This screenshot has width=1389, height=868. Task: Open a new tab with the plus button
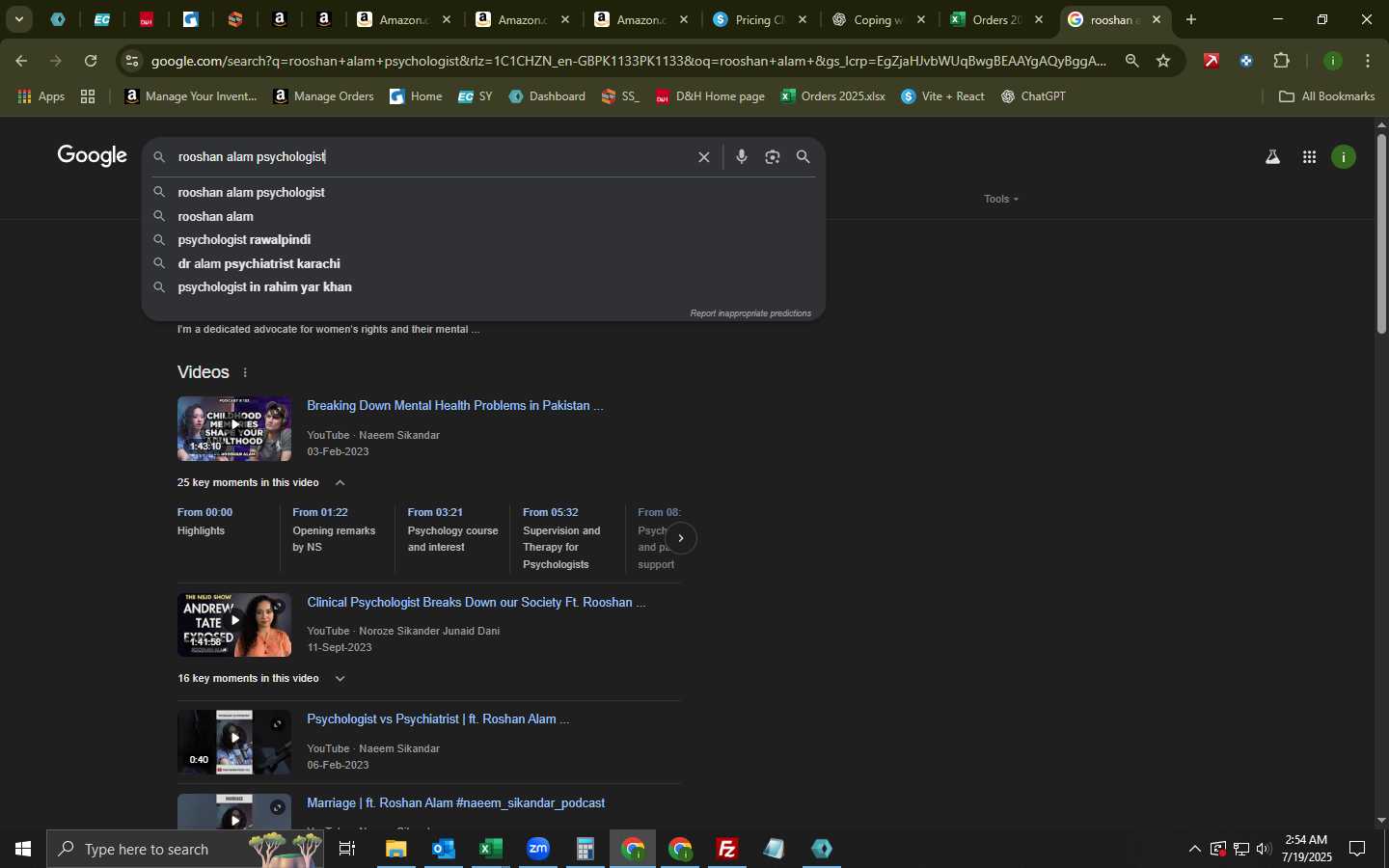1191,19
